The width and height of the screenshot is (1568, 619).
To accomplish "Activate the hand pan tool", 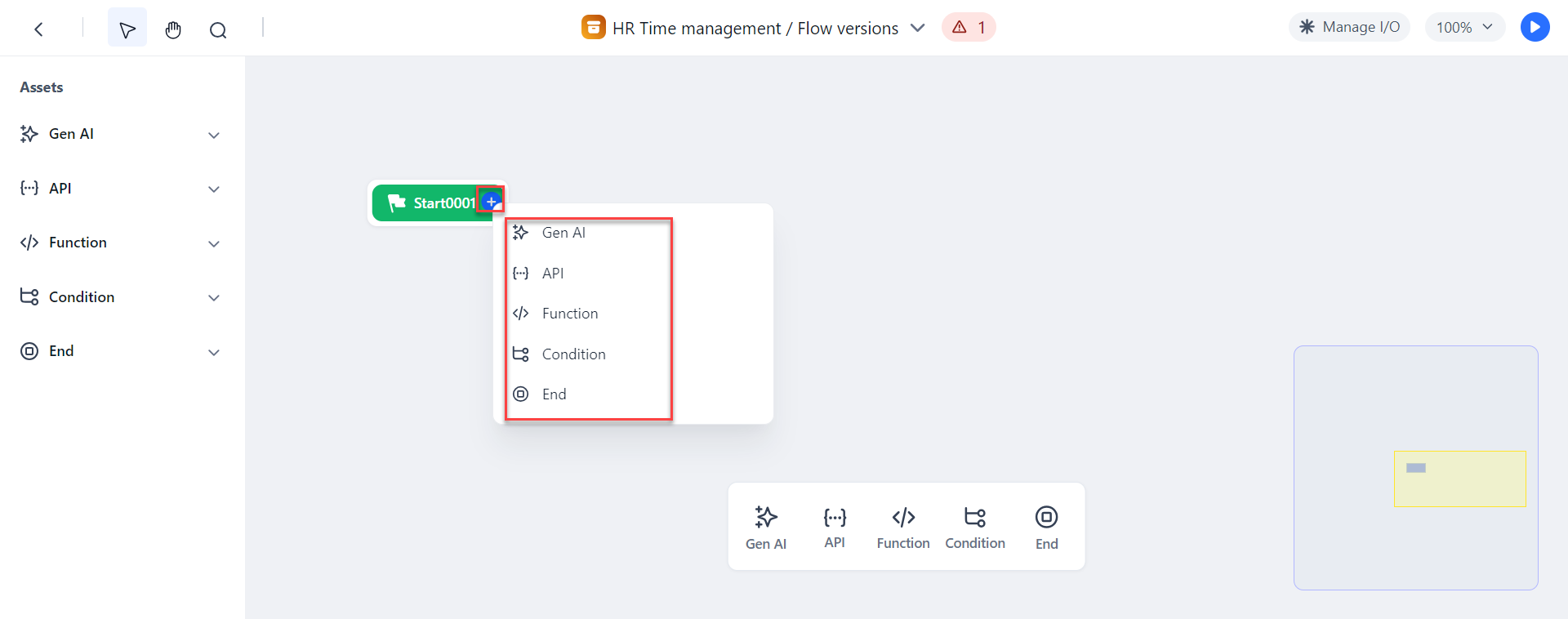I will point(172,30).
